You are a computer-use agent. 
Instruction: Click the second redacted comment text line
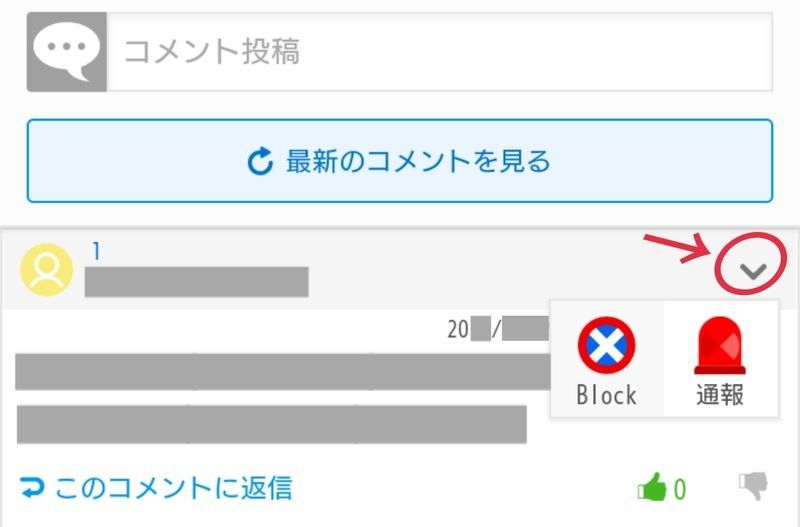(271, 423)
